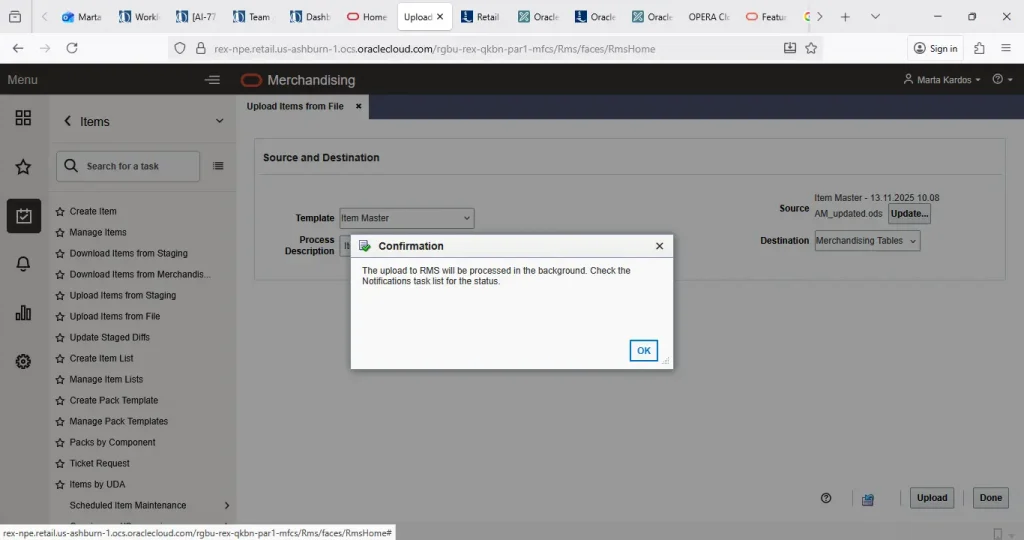The image size is (1024, 540).
Task: Close the Confirmation dialog with X
Action: (x=659, y=246)
